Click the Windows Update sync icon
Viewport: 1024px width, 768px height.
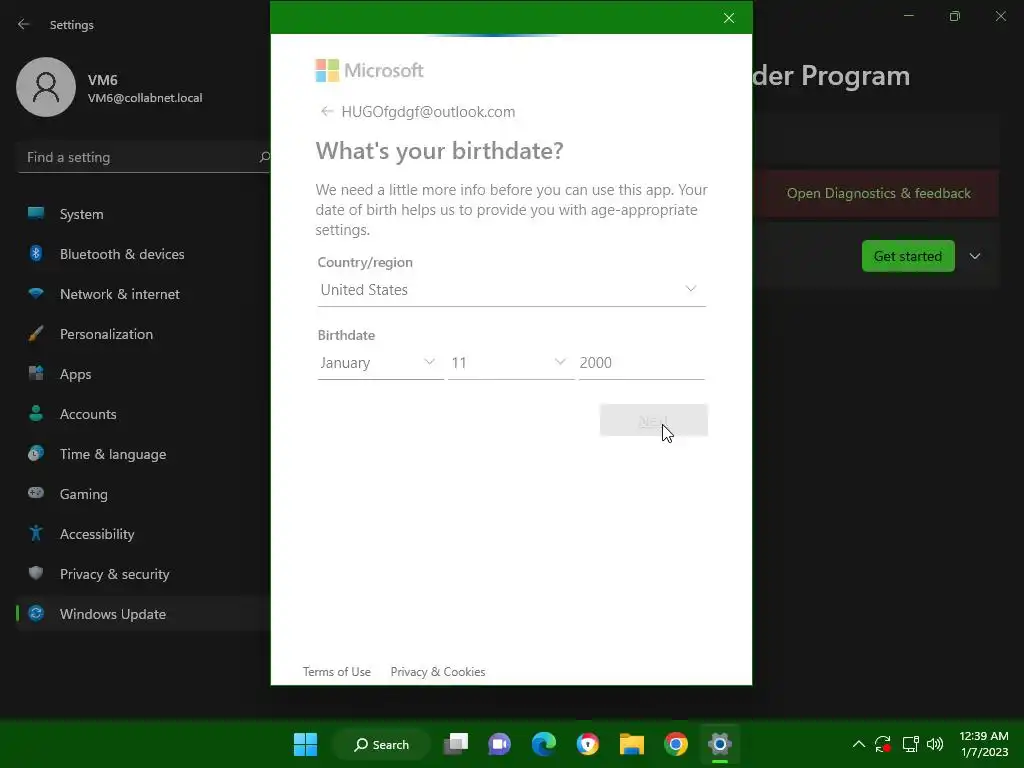(x=36, y=613)
